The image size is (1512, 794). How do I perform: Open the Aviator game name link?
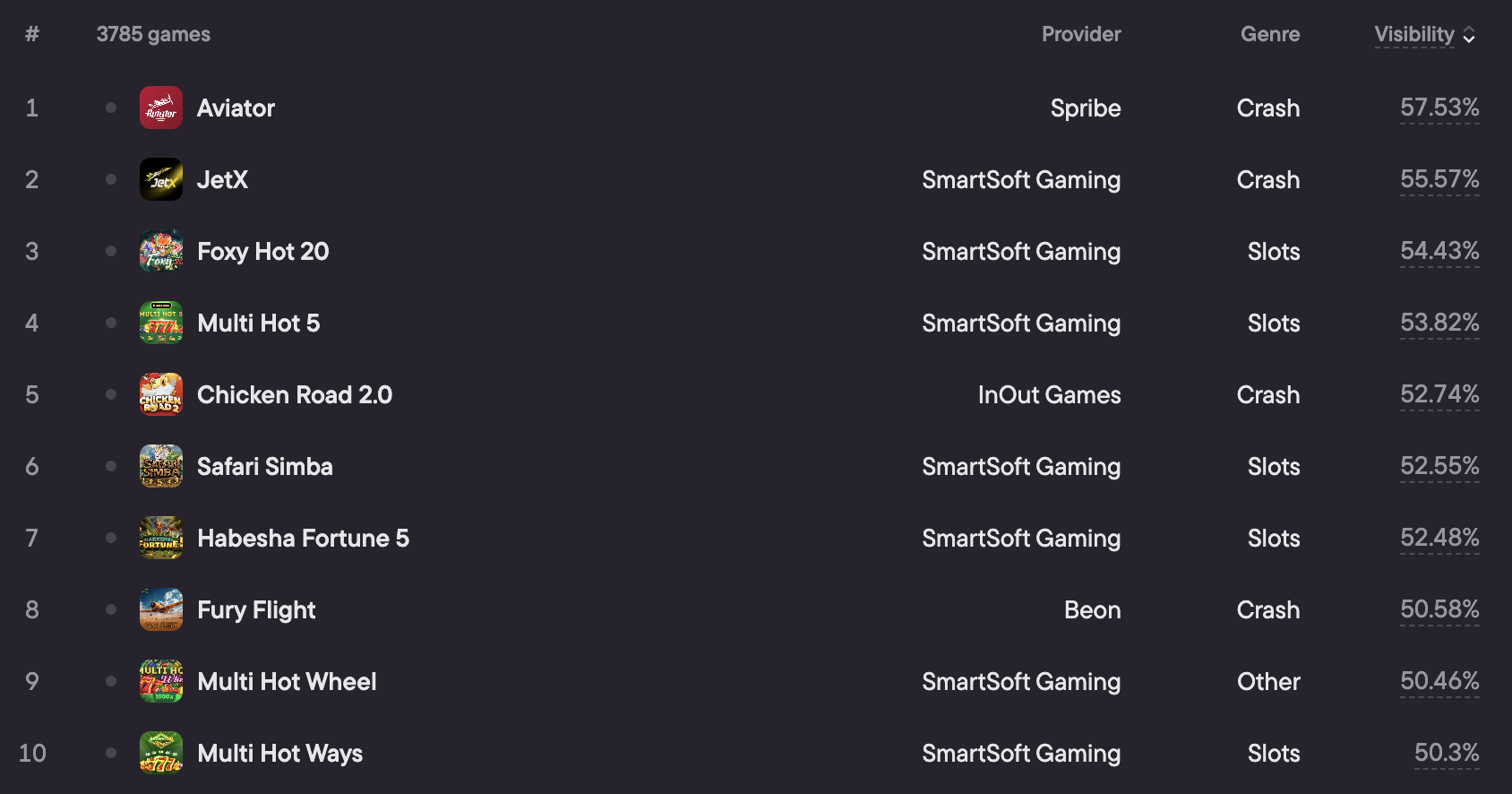pyautogui.click(x=236, y=108)
